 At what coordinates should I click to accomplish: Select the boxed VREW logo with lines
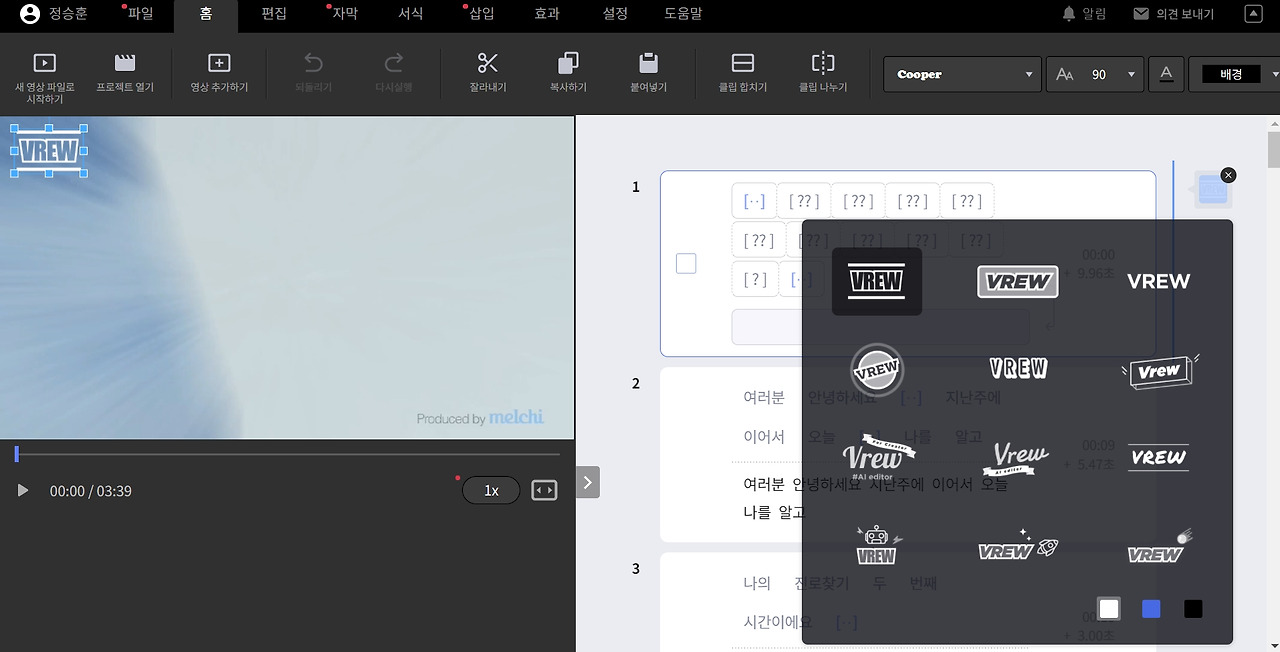point(877,281)
